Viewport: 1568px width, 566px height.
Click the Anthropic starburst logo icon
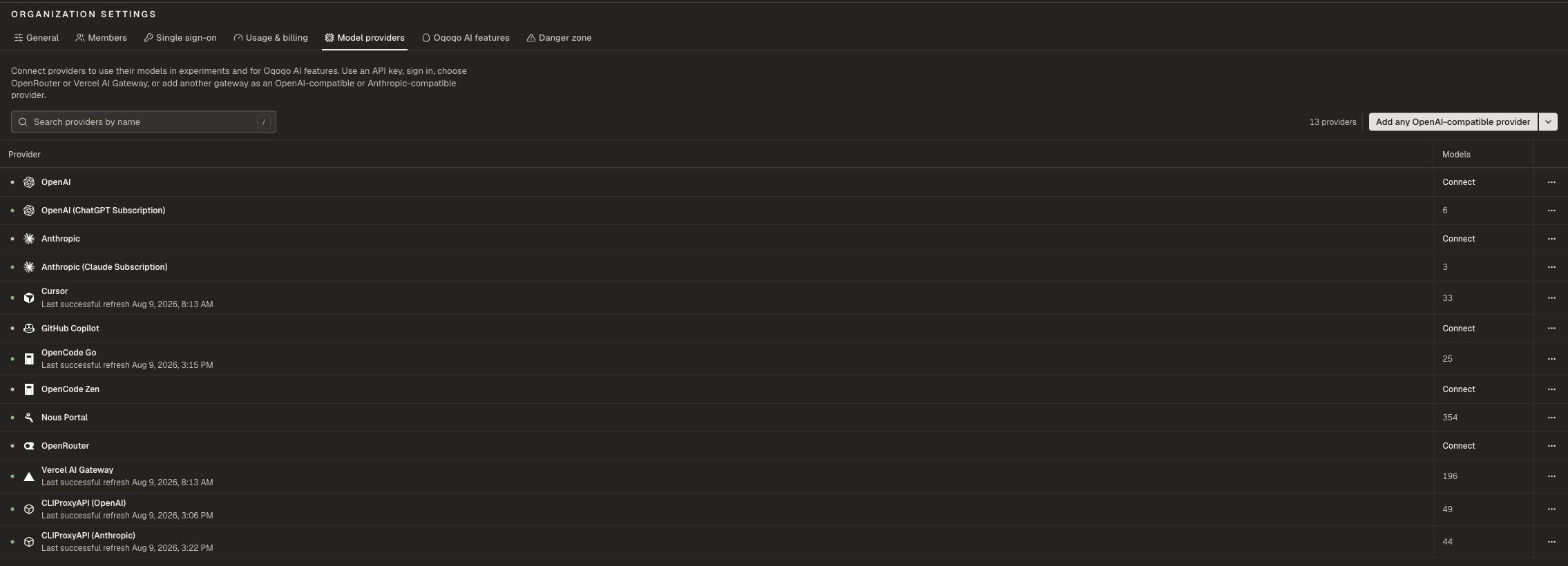[29, 239]
